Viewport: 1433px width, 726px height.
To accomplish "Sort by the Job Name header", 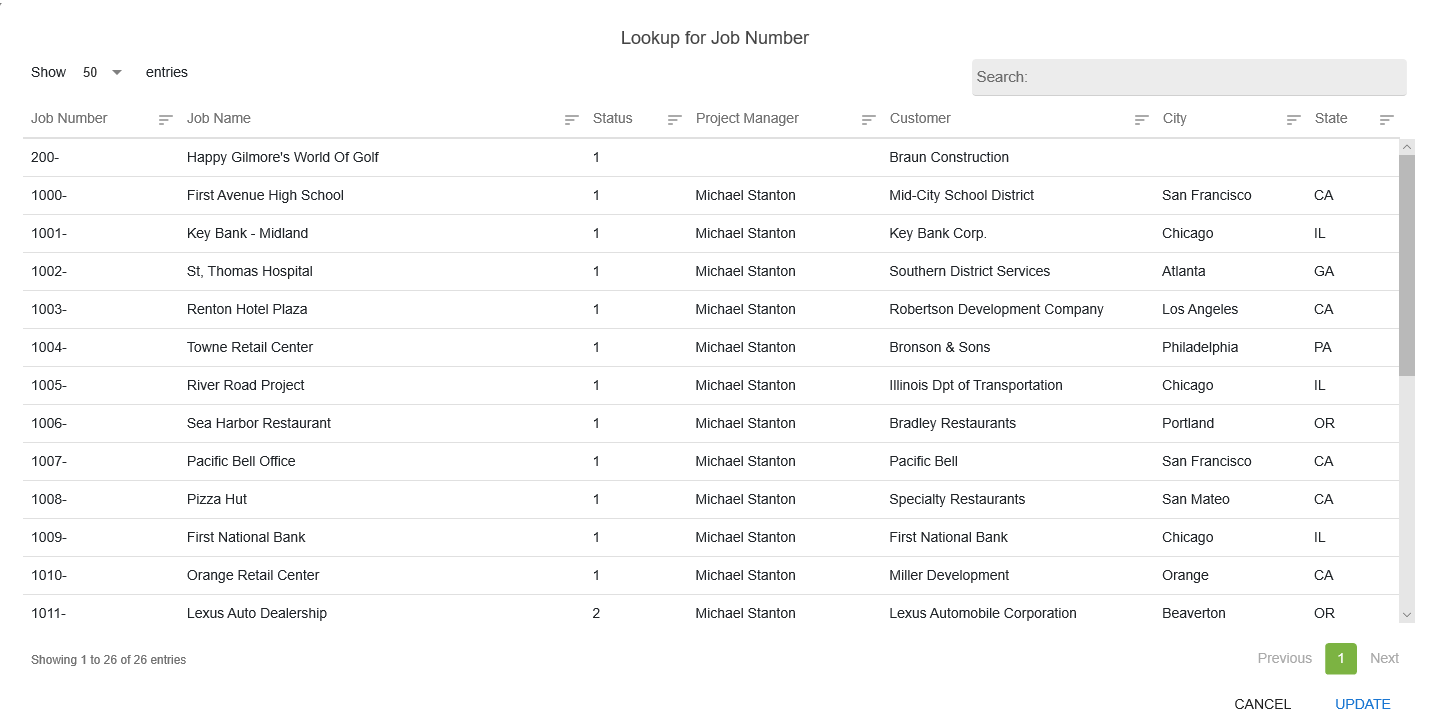I will [x=219, y=118].
